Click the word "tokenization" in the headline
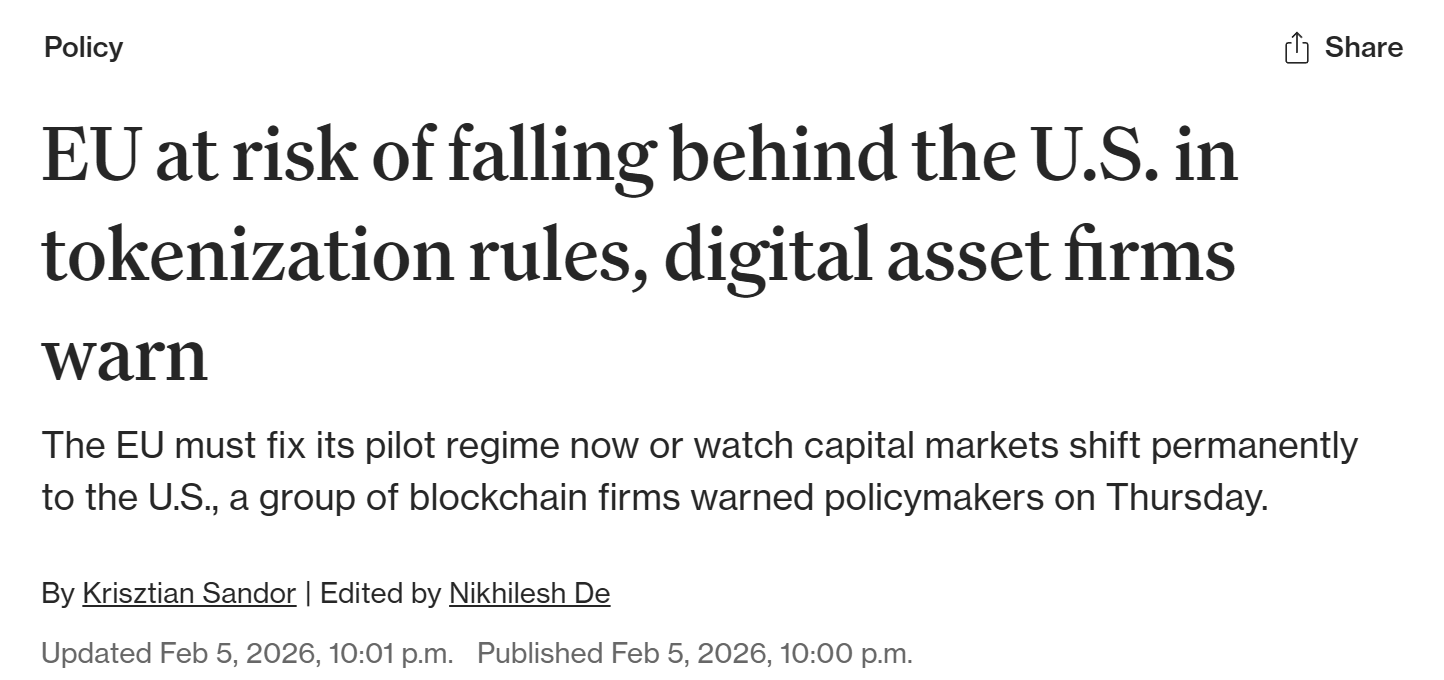The height and width of the screenshot is (680, 1444). click(247, 253)
